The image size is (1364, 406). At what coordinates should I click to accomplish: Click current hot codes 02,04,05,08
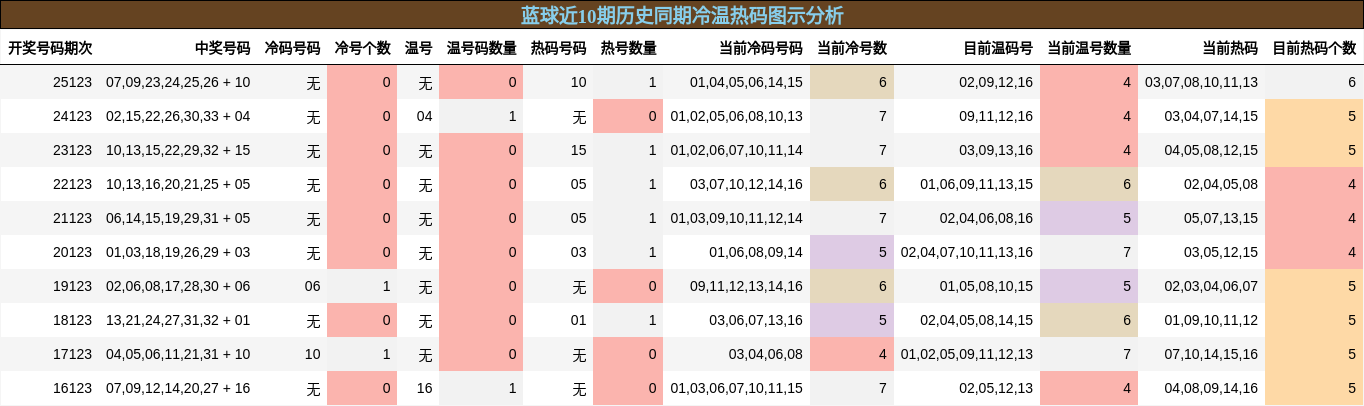tap(1221, 184)
